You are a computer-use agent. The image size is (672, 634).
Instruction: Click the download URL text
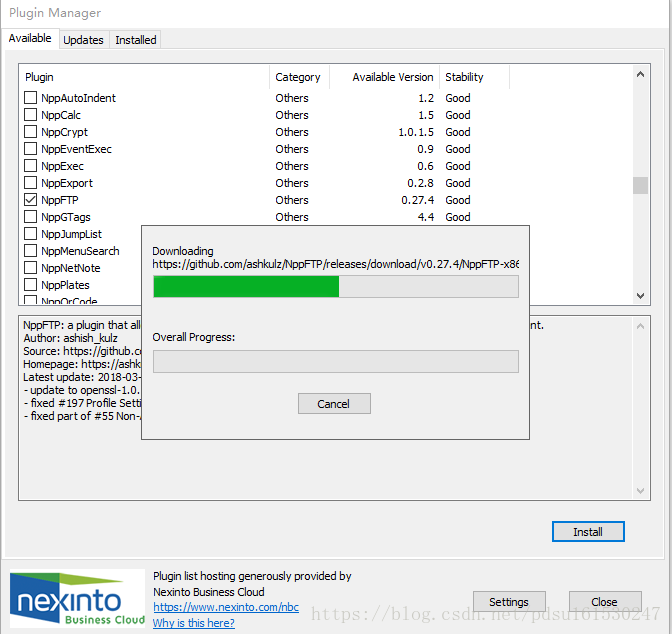pyautogui.click(x=336, y=264)
